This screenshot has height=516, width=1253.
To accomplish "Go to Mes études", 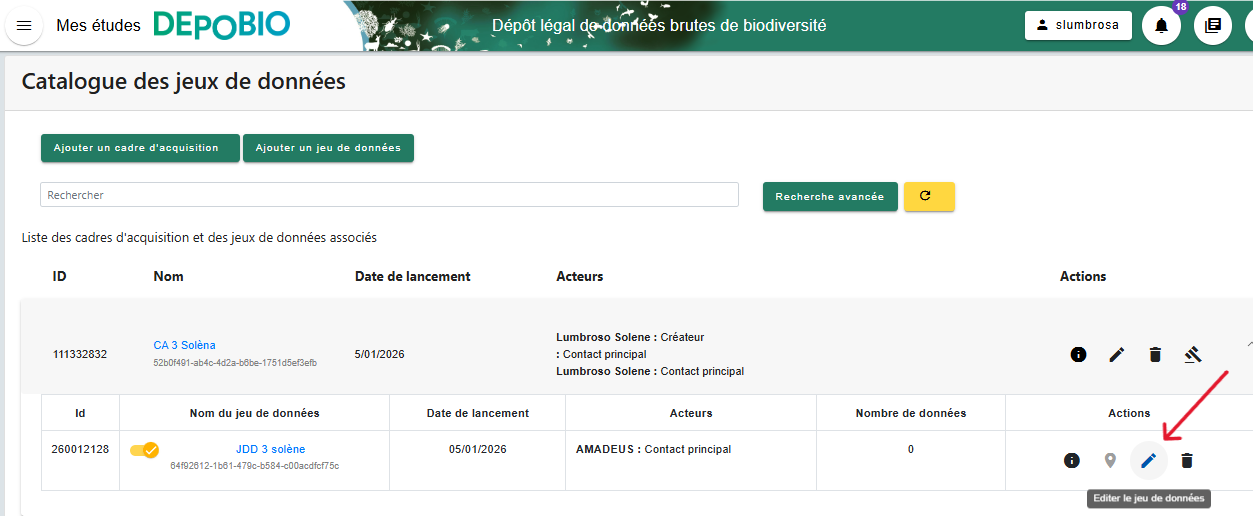I will click(x=98, y=26).
